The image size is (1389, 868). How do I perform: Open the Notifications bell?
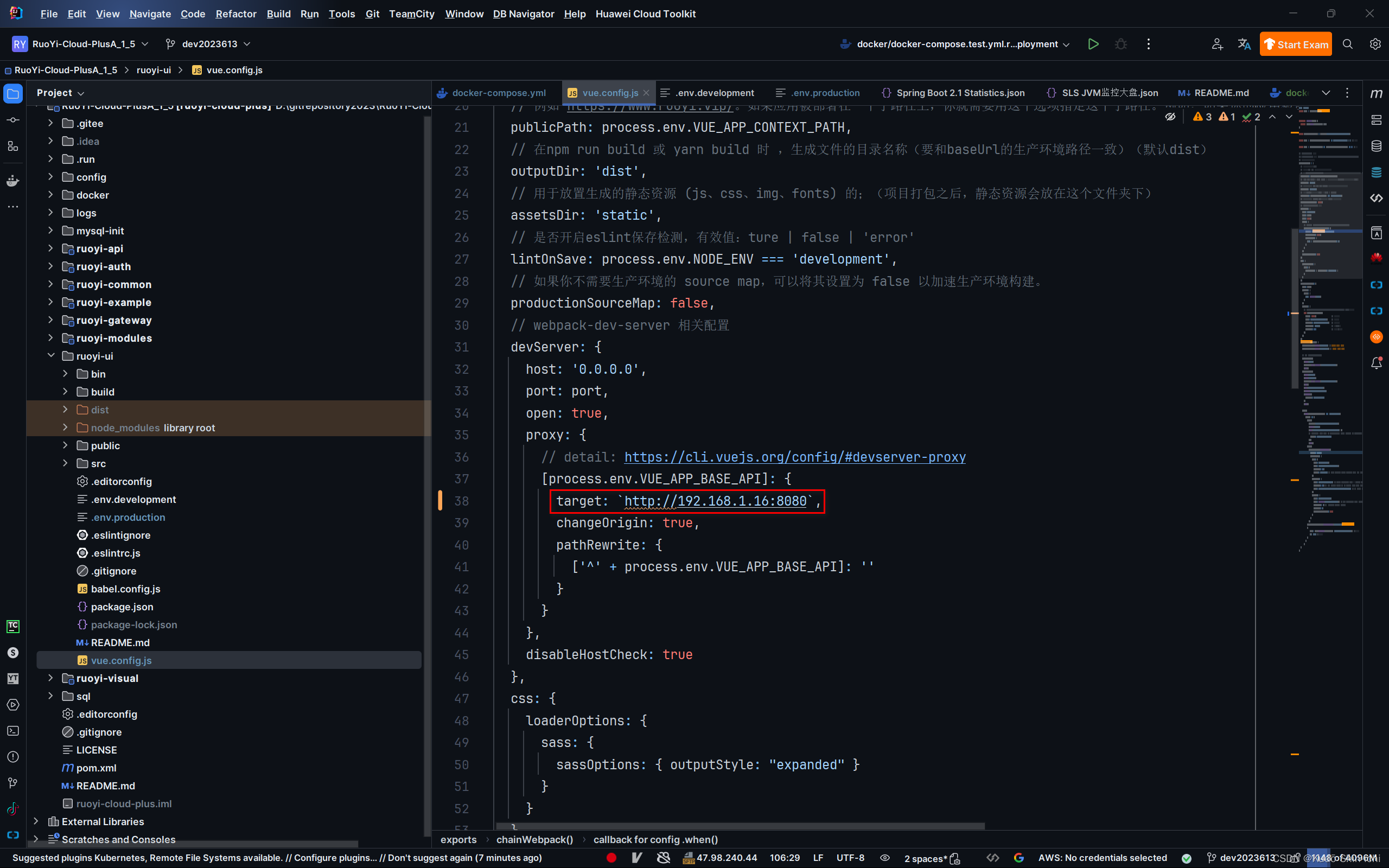coord(1376,363)
